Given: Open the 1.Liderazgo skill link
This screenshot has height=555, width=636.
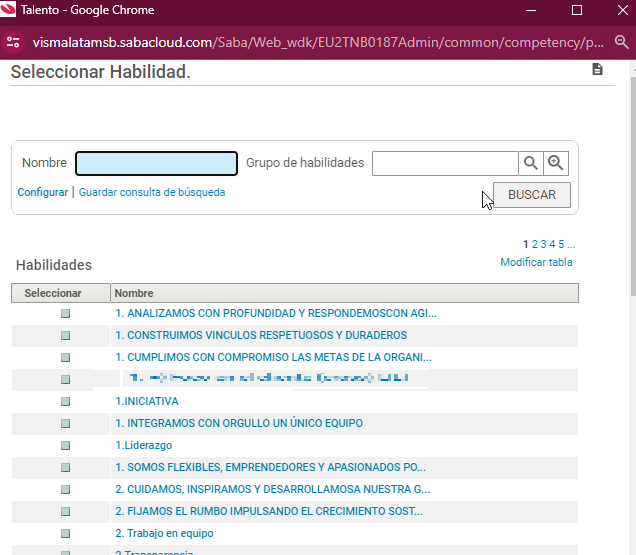Looking at the screenshot, I should 144,445.
